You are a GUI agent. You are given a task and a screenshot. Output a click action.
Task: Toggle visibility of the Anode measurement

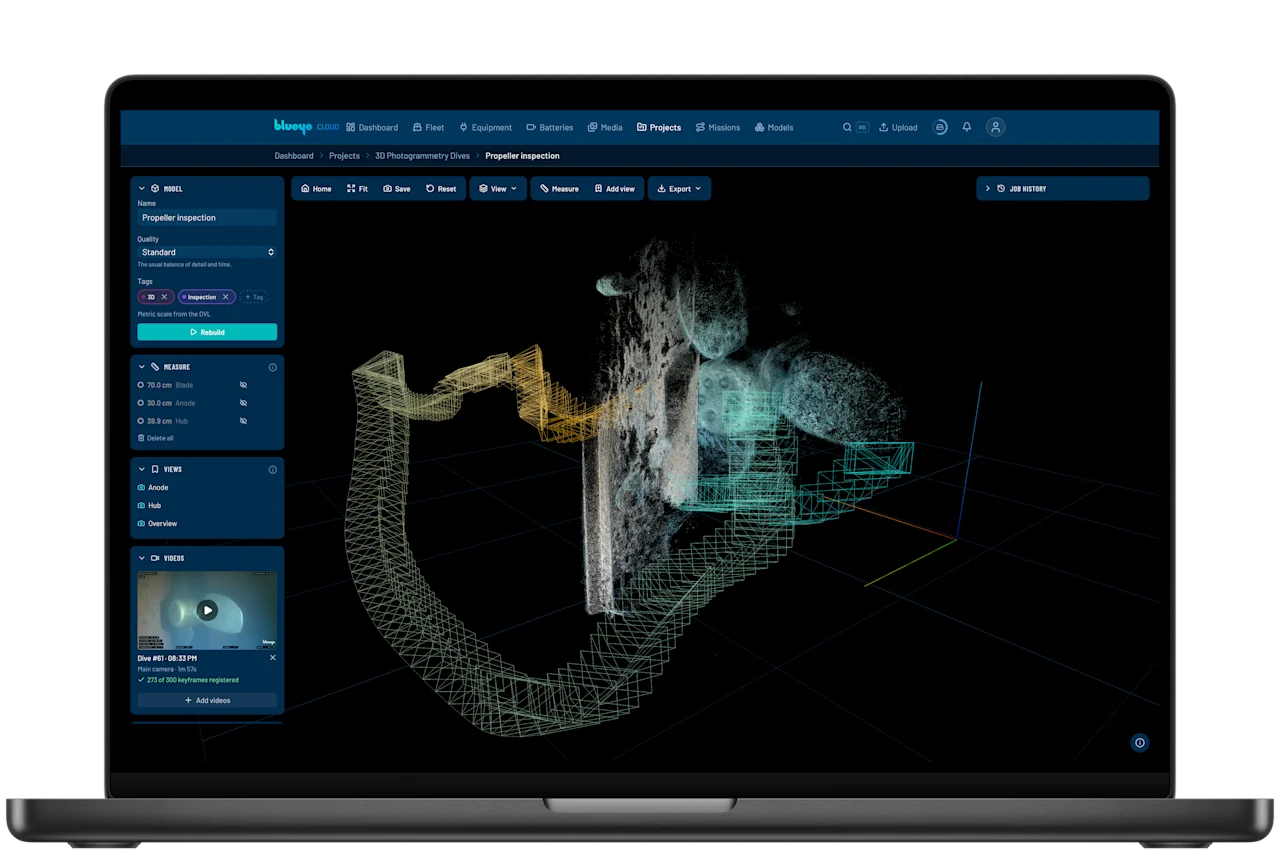[x=243, y=403]
